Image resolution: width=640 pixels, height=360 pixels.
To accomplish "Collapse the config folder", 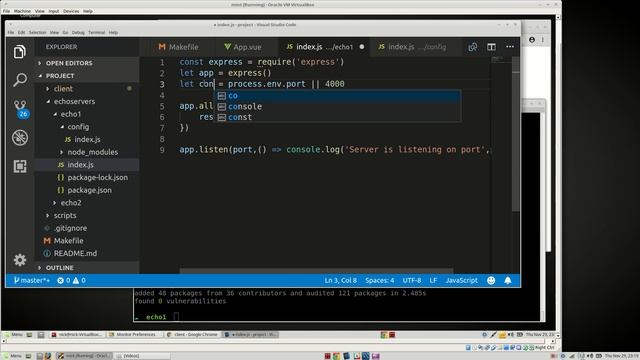I will coord(78,127).
